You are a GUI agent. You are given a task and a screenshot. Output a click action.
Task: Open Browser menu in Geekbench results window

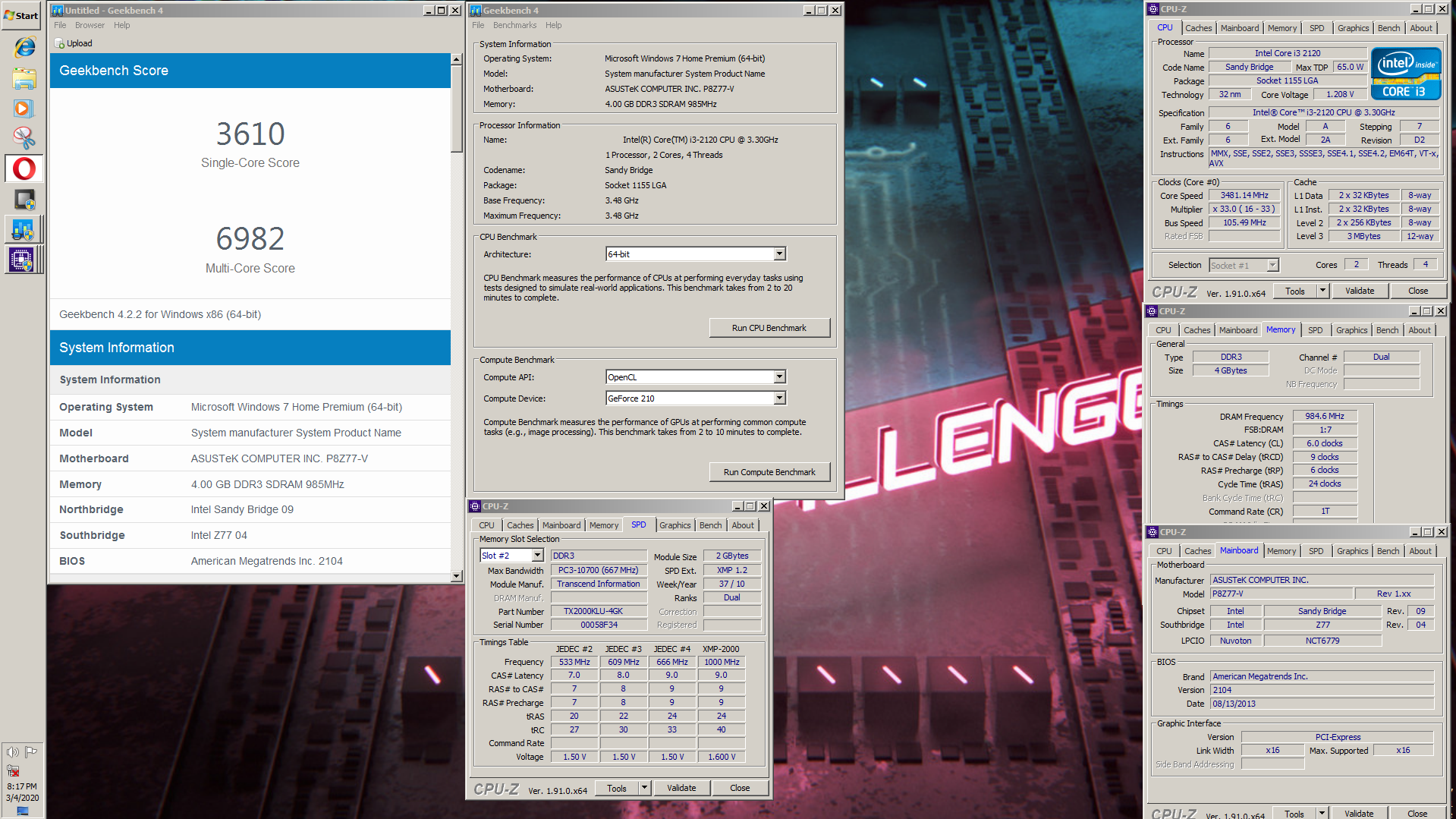point(90,25)
